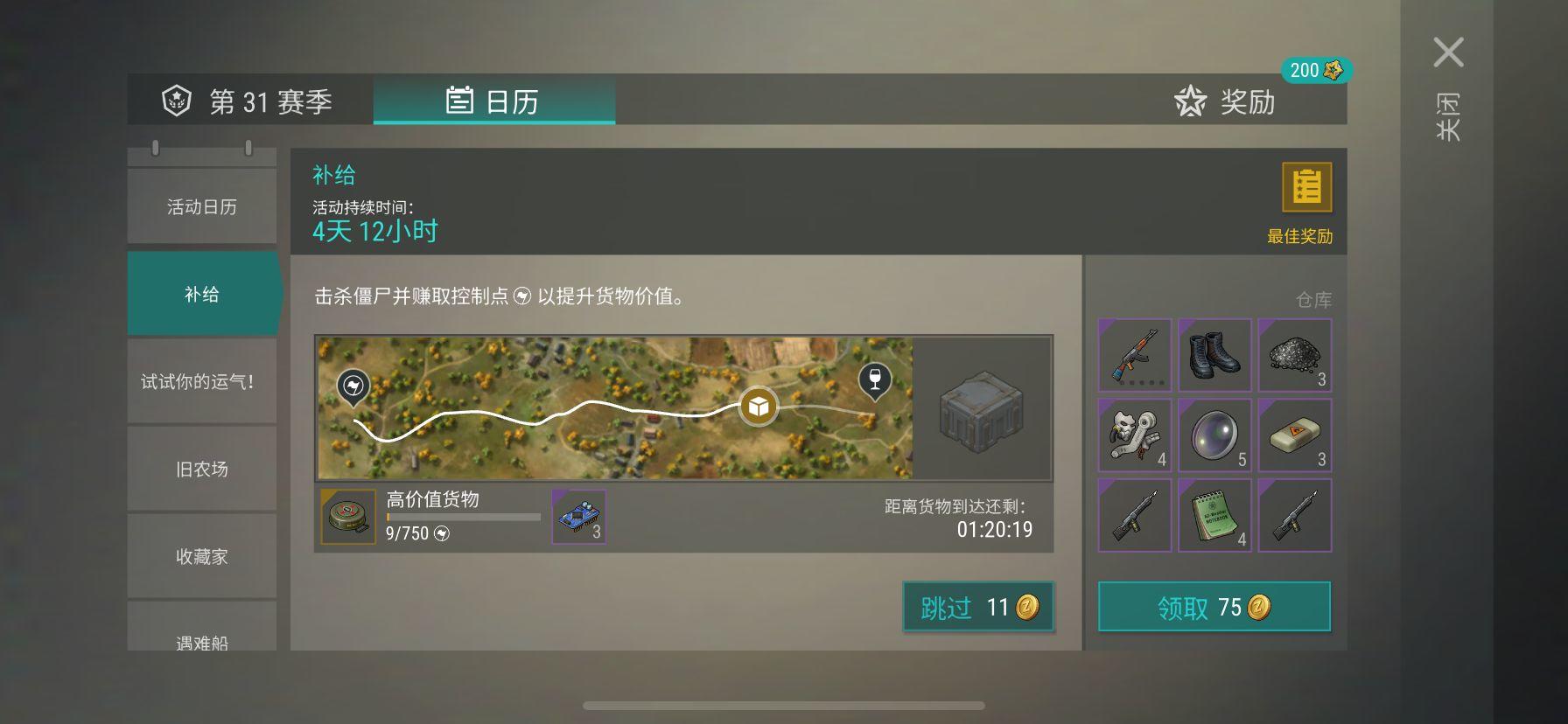Click the 领取 75 coins button
The width and height of the screenshot is (1568, 724).
tap(1214, 607)
